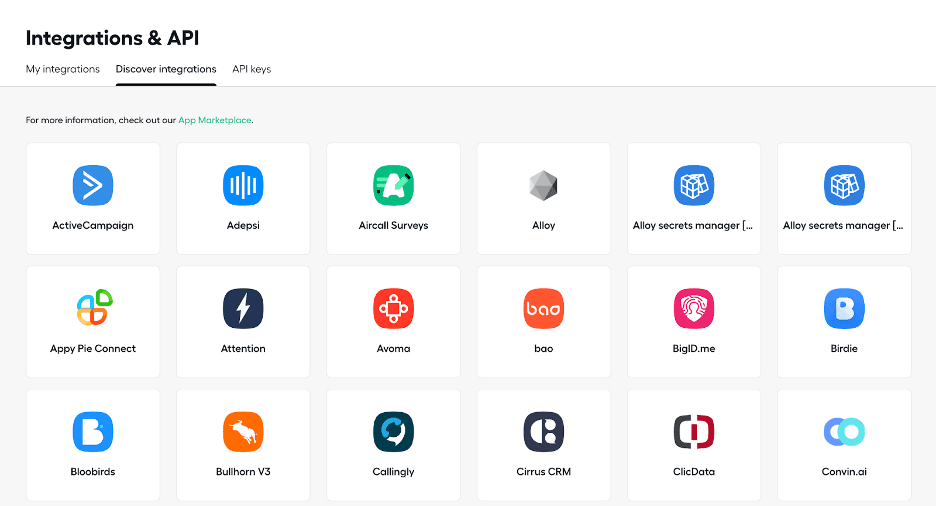Select the Discover integrations tab
Screen dimensions: 936x506
pos(166,69)
